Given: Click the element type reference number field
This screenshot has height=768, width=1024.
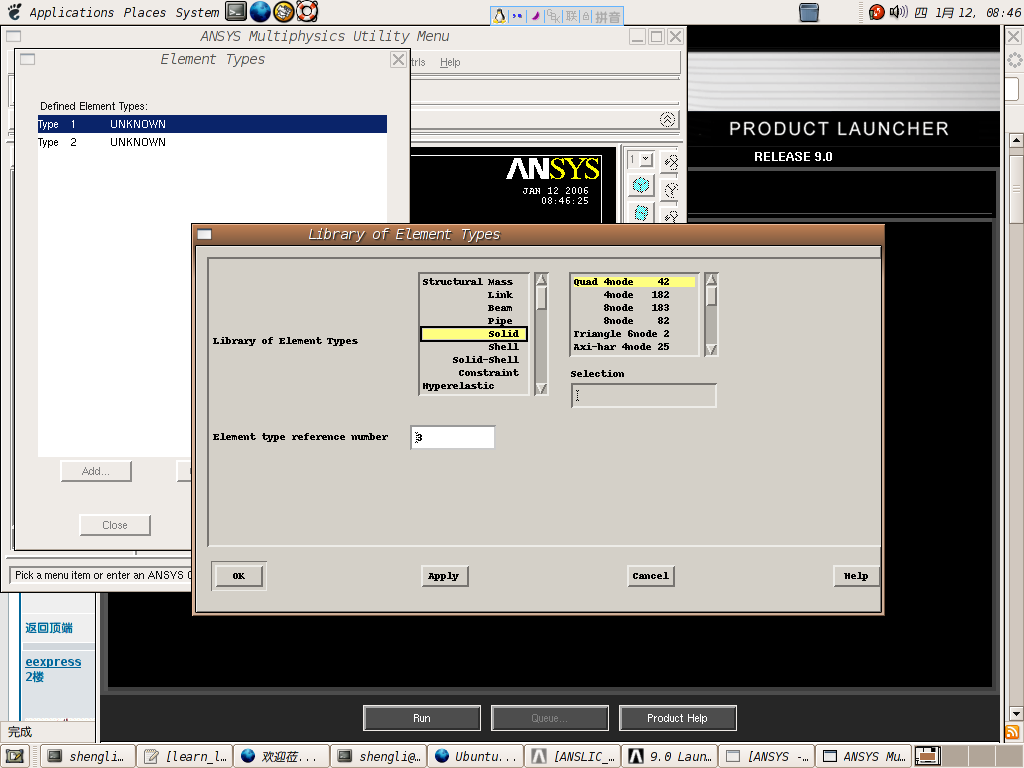Looking at the screenshot, I should [453, 438].
